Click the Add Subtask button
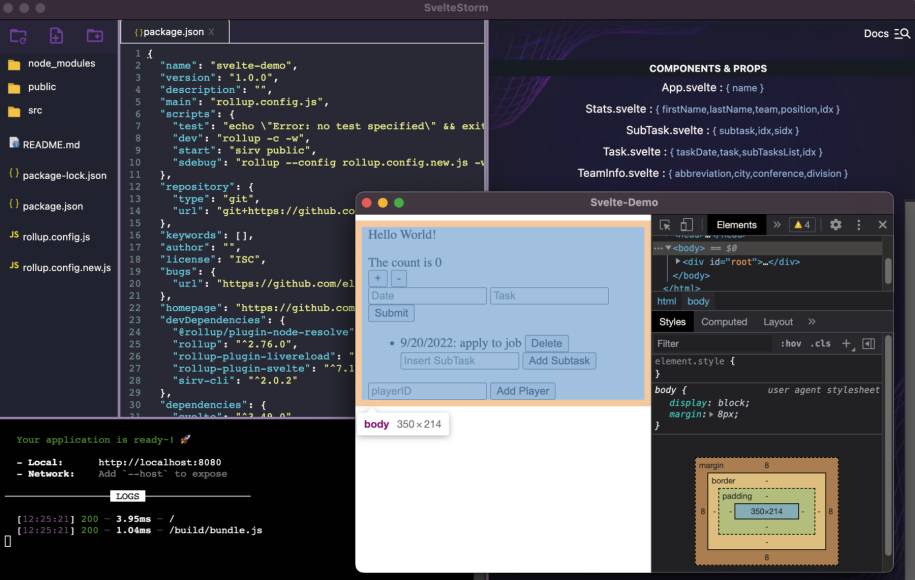 coord(559,361)
